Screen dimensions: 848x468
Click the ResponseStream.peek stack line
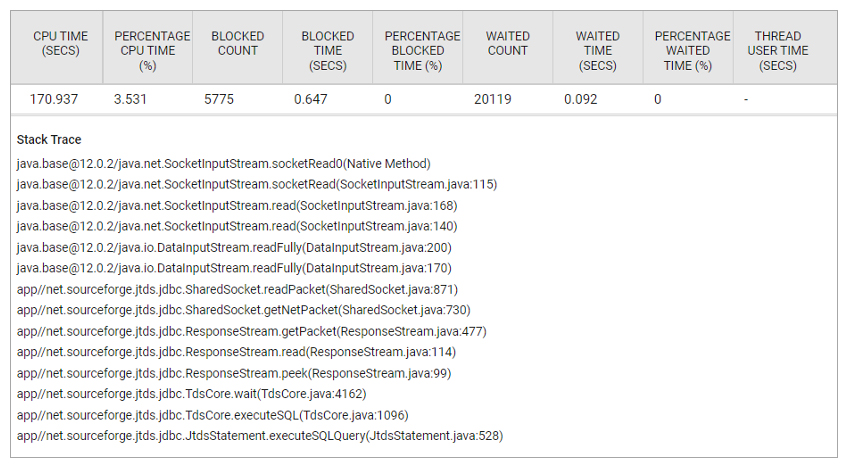coord(234,373)
